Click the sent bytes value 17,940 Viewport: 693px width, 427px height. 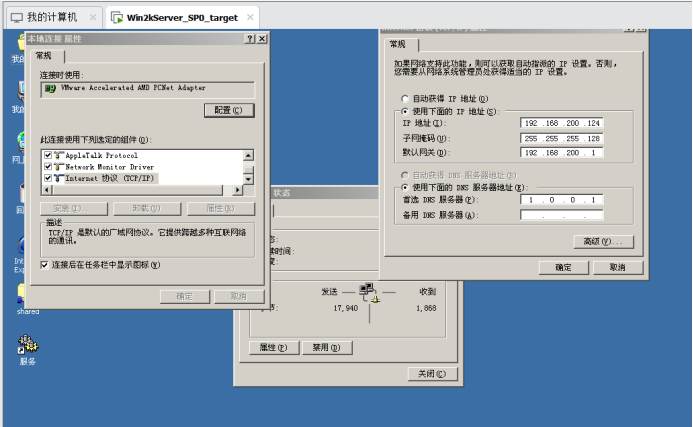point(346,308)
